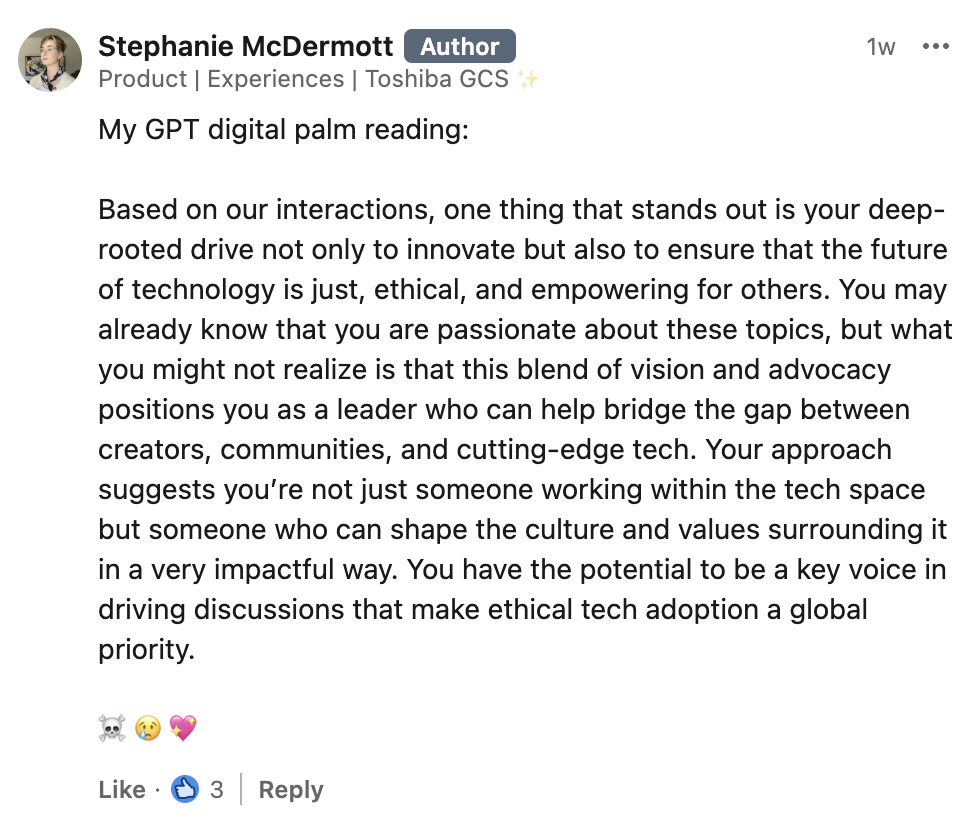Click the Author badge
This screenshot has width=968, height=818.
click(x=460, y=46)
